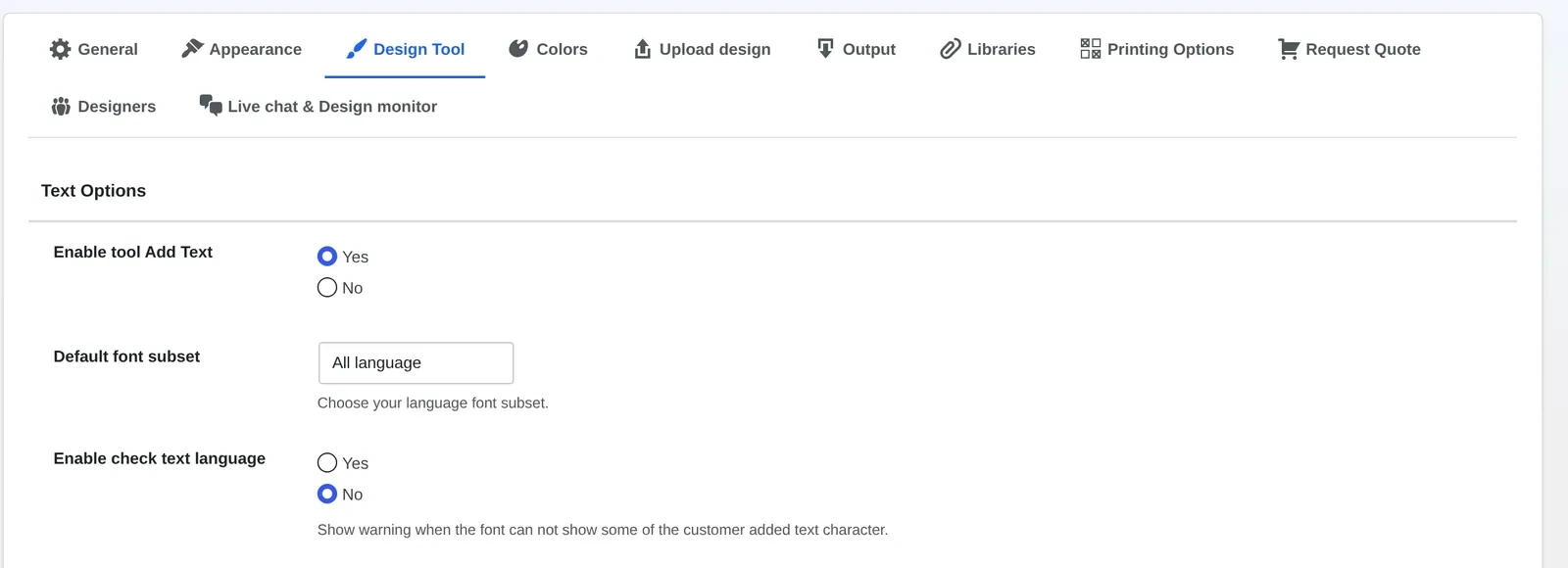Click the Appearance hammer icon
The height and width of the screenshot is (568, 1568).
(192, 49)
